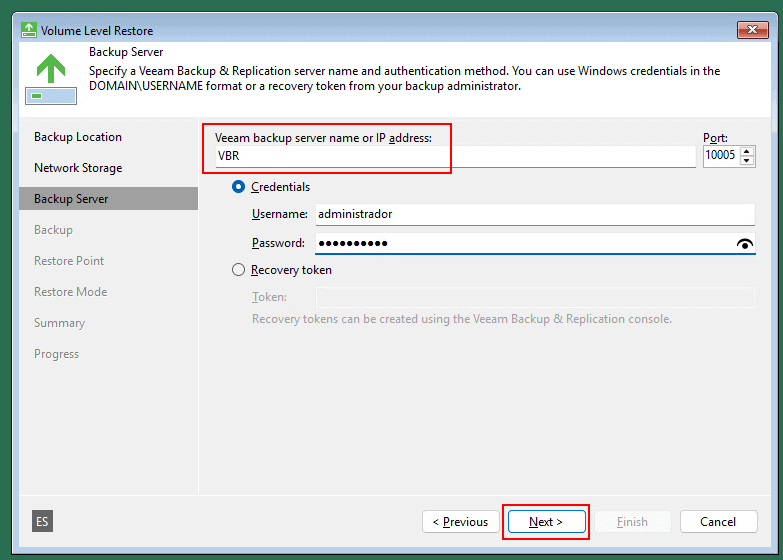Click the Volume Level Restore title bar icon
Viewport: 783px width, 560px height.
coord(28,30)
